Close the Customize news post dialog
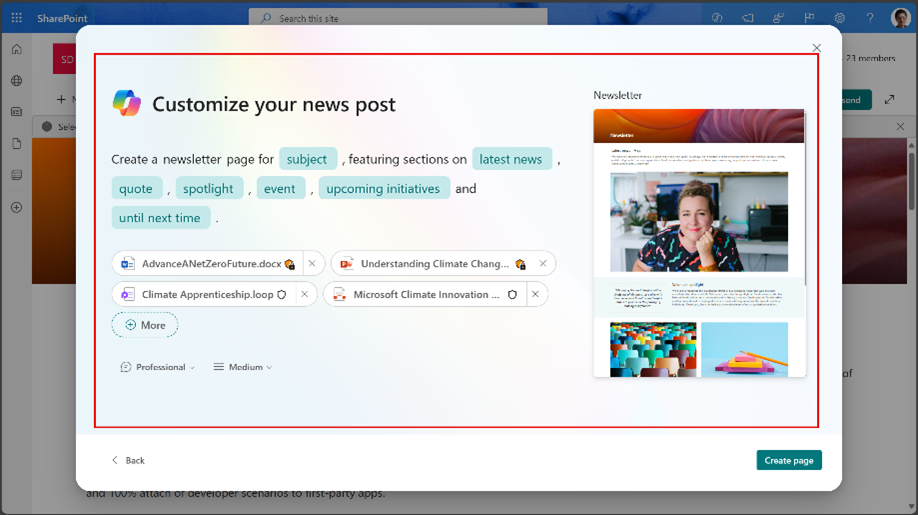918x515 pixels. coord(817,48)
